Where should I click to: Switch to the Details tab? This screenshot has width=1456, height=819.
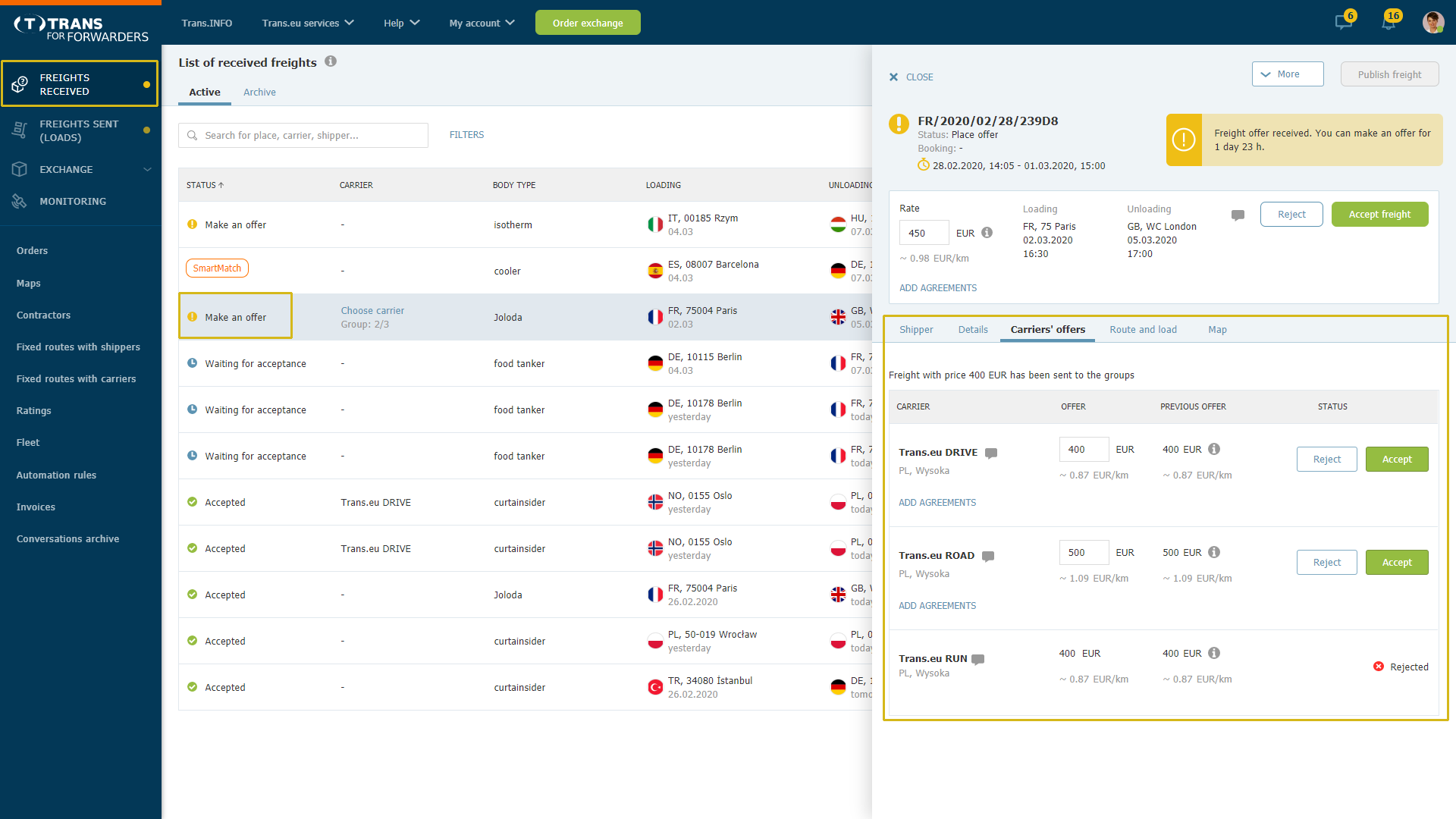973,329
